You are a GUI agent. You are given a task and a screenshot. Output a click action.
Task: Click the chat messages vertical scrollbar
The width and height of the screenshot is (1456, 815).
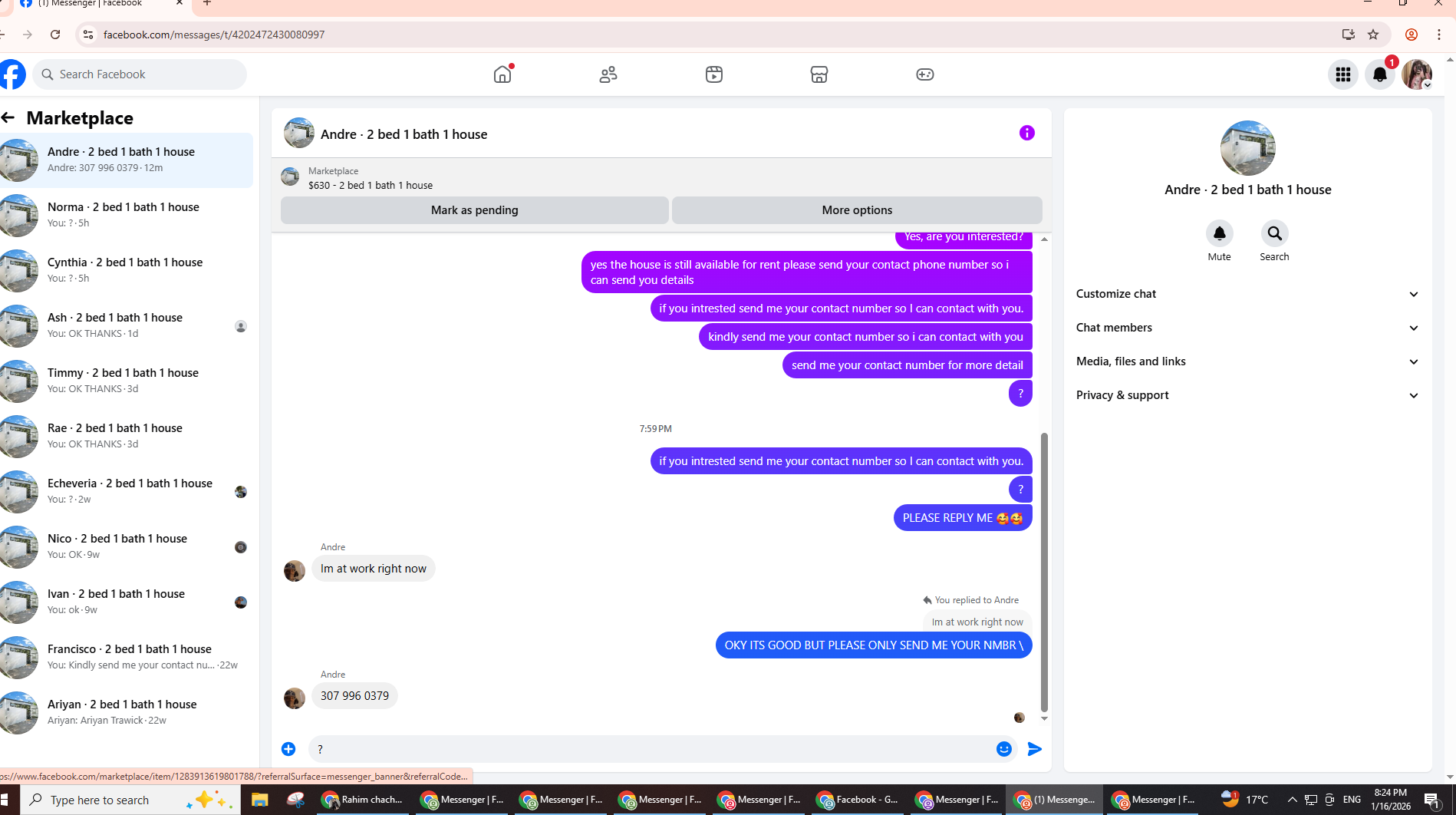(x=1044, y=572)
